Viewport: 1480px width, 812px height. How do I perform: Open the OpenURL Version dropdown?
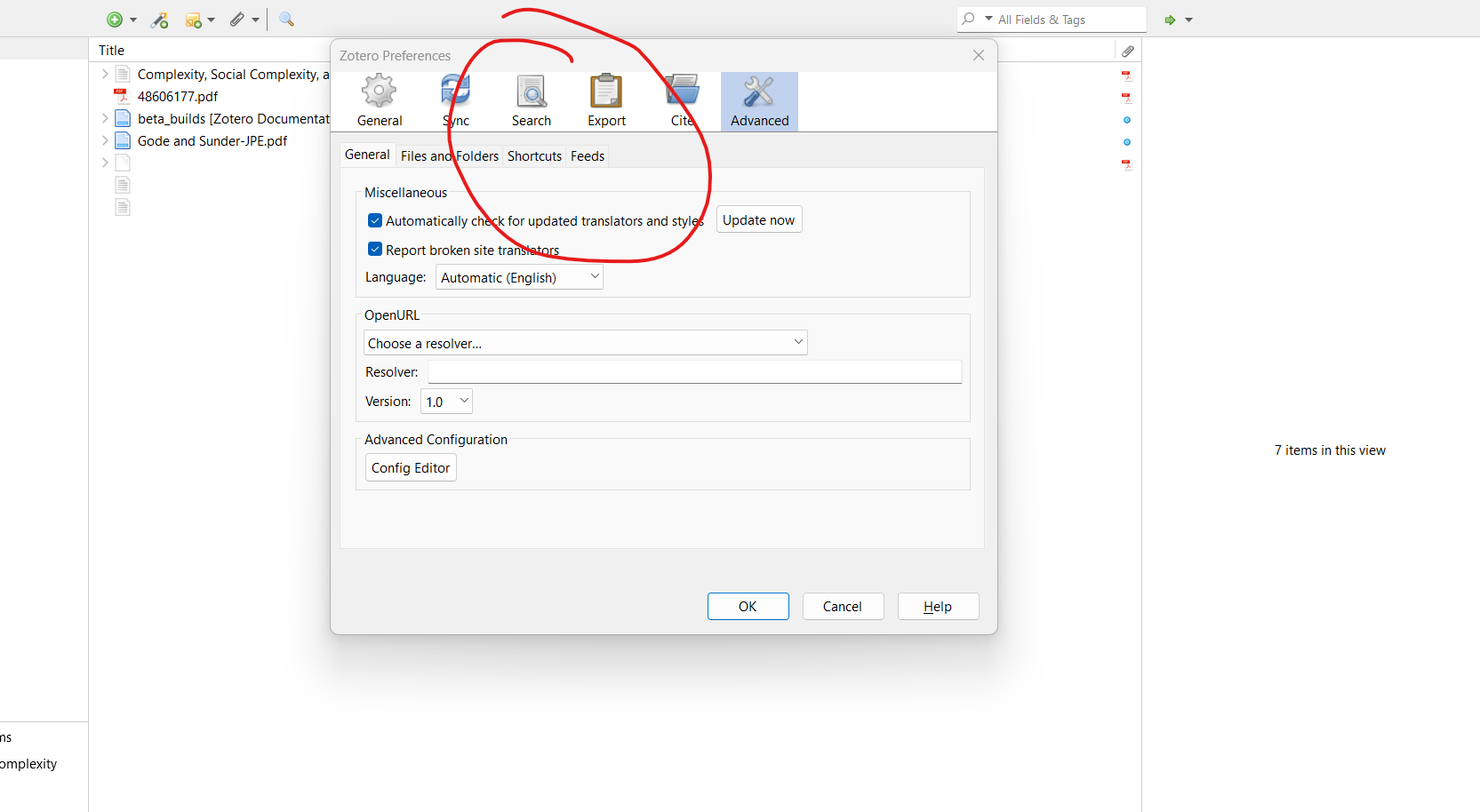click(x=446, y=402)
